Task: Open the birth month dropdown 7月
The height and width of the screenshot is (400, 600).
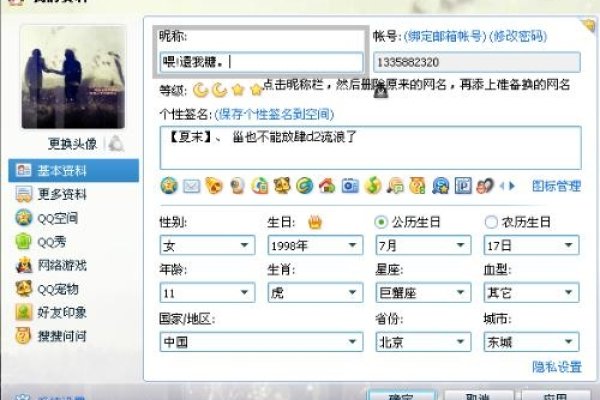Action: (x=423, y=245)
